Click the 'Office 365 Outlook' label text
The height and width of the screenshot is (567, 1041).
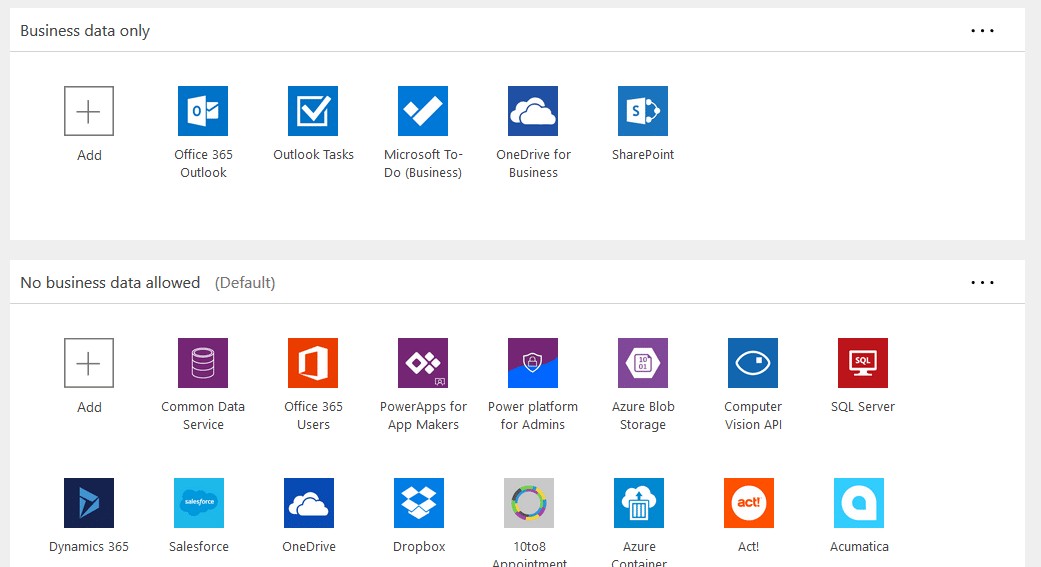pyautogui.click(x=203, y=163)
